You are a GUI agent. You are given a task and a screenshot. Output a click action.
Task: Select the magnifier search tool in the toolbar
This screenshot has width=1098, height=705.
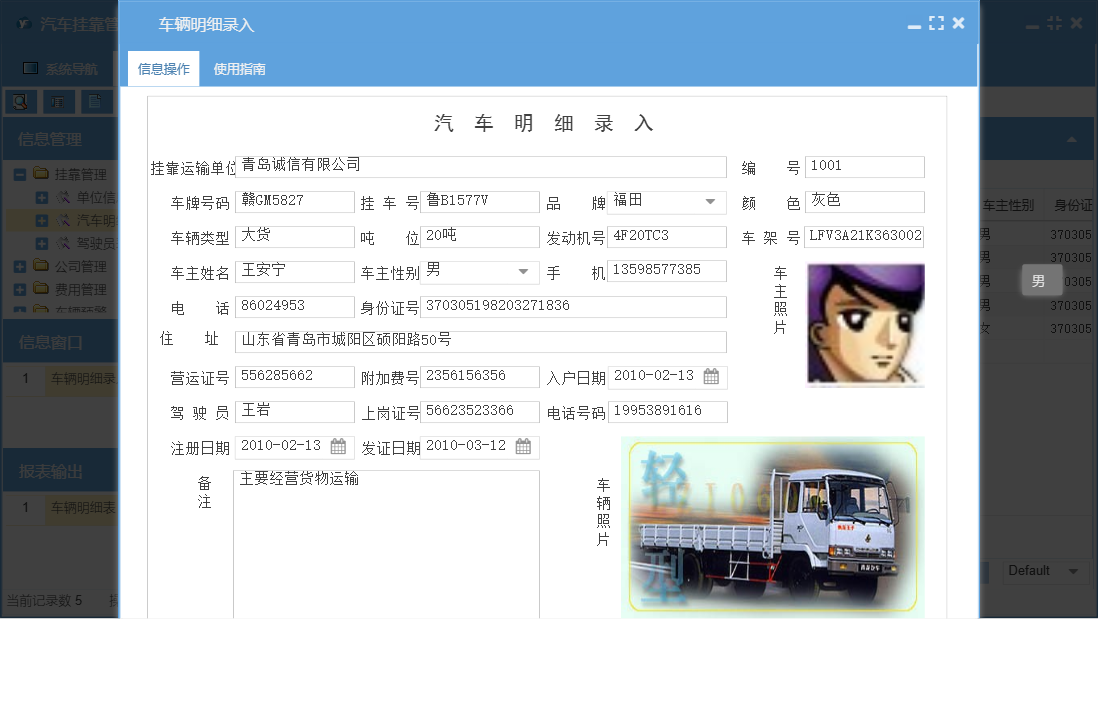point(20,101)
